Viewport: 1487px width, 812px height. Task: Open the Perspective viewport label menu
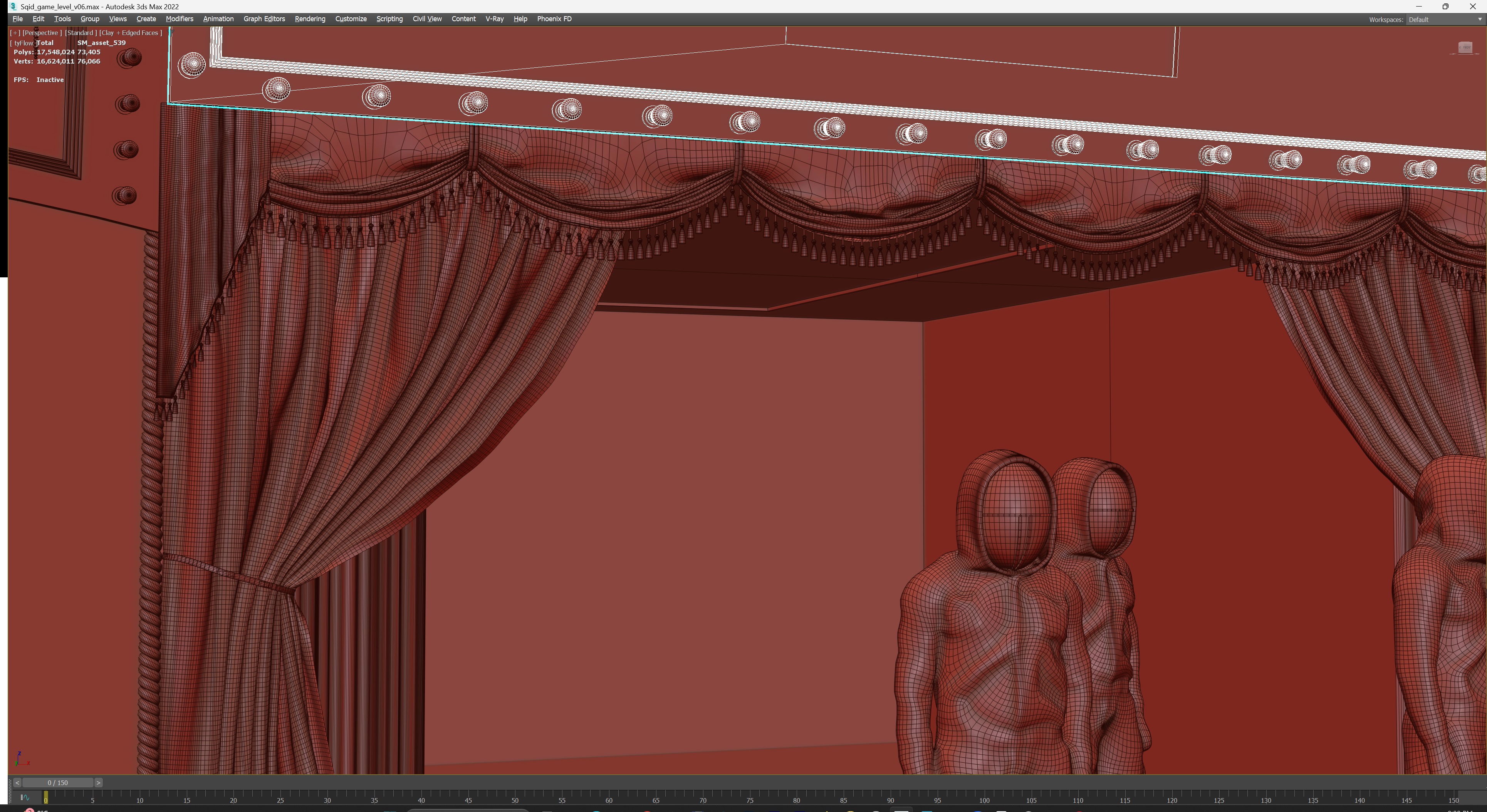pos(42,33)
